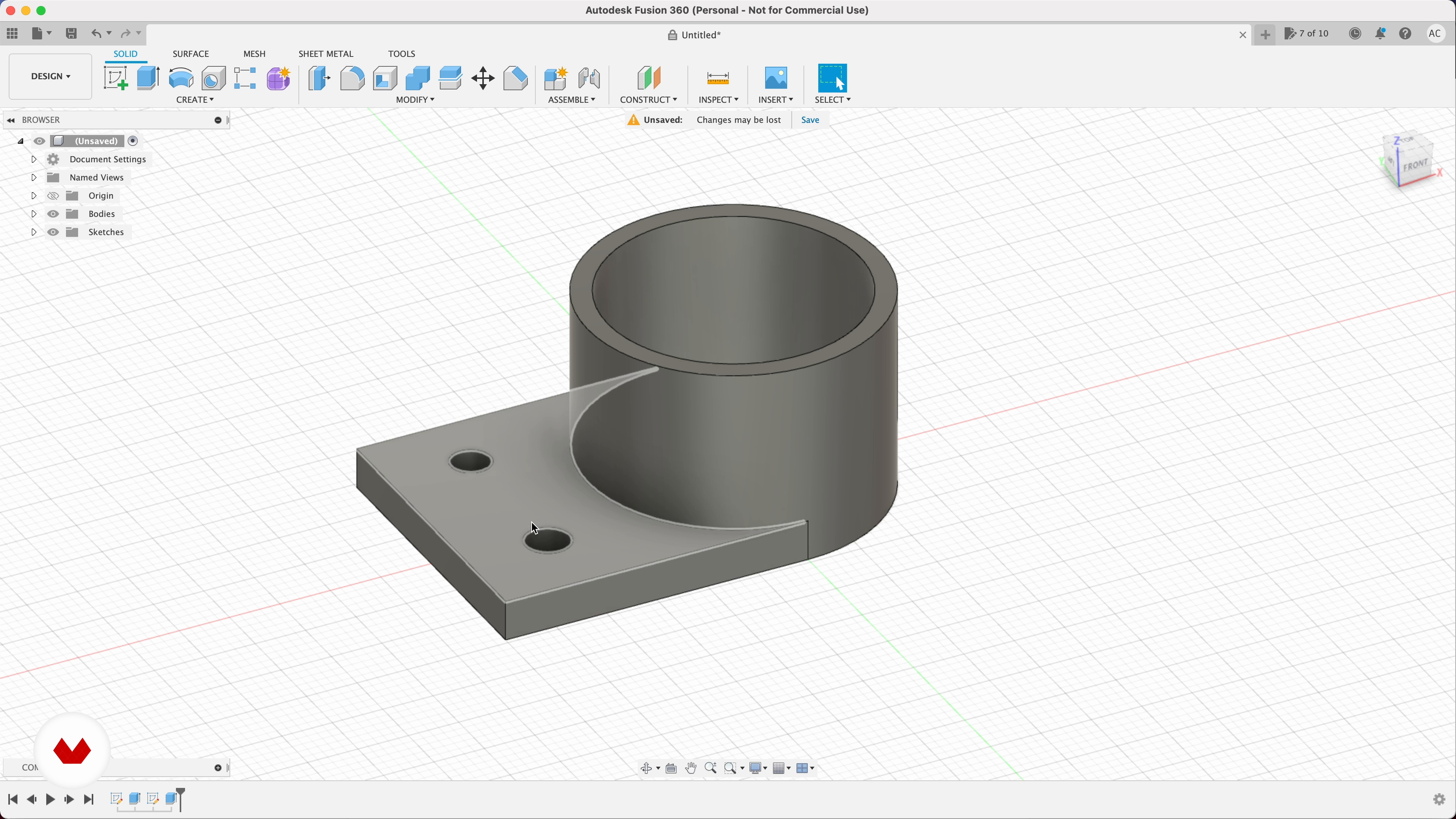Expand the Document Settings node
Viewport: 1456px width, 819px height.
click(33, 159)
